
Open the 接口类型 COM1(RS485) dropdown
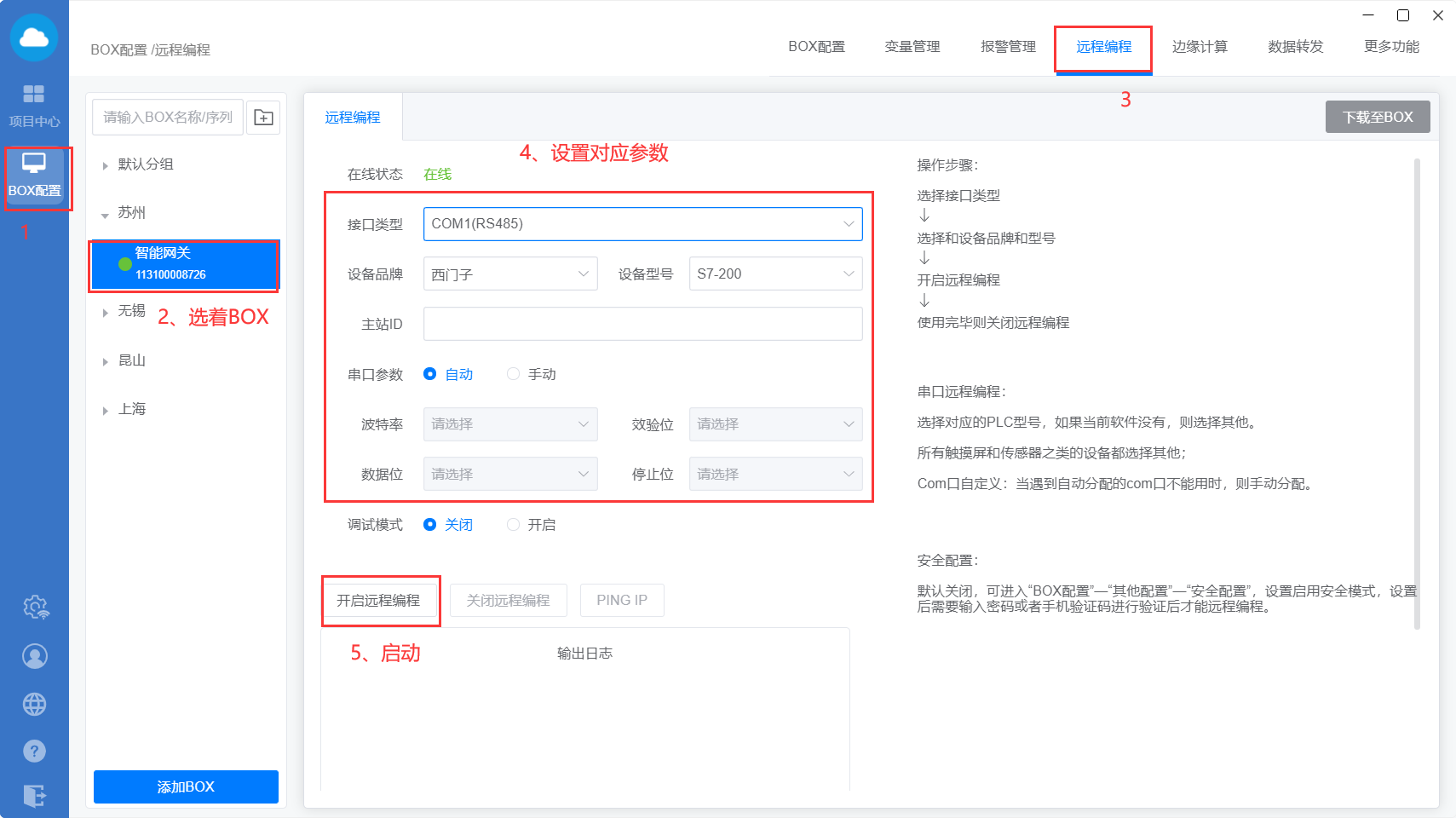click(642, 224)
